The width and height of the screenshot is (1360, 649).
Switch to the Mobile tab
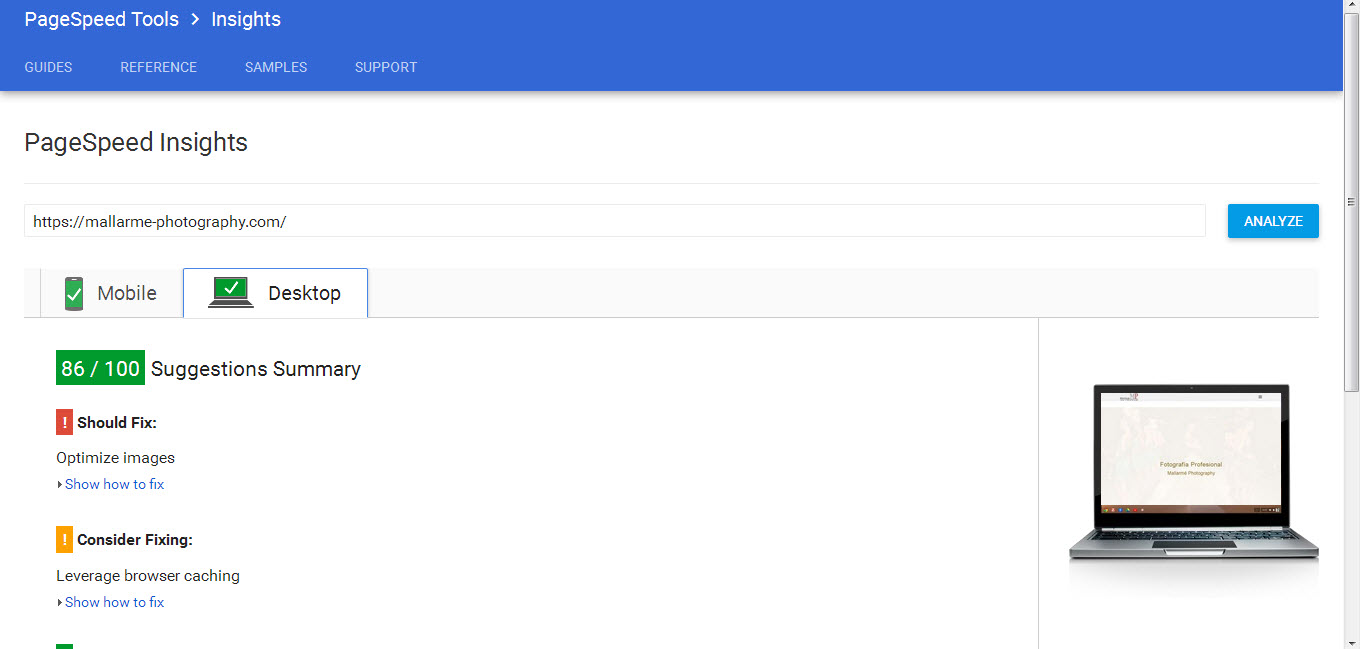point(111,293)
